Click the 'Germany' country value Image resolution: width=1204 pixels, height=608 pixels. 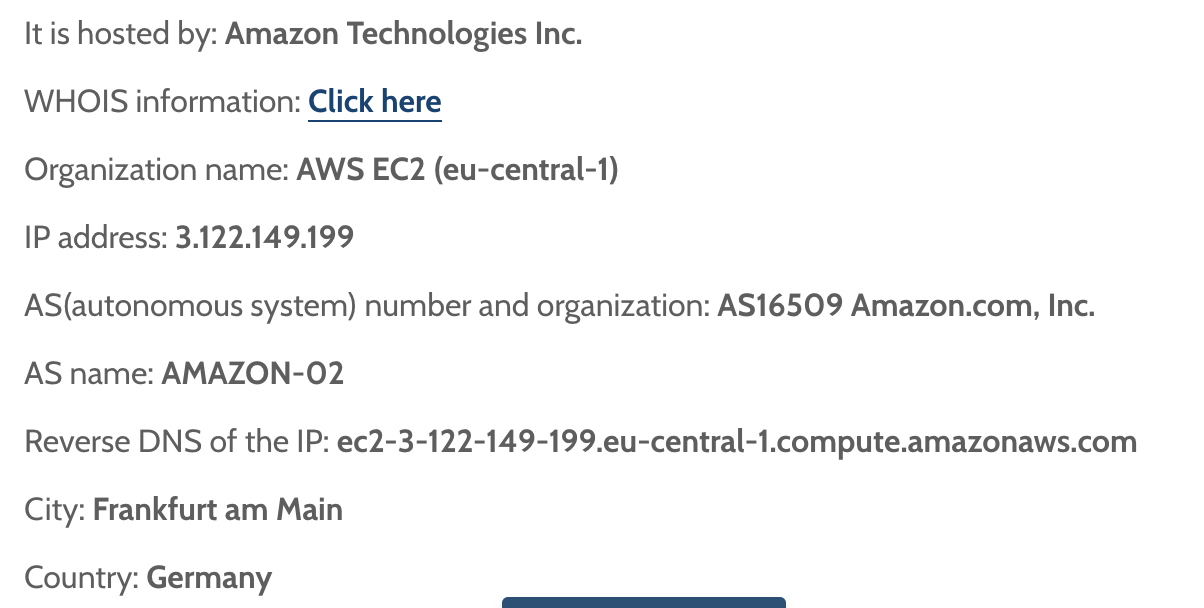pos(209,578)
